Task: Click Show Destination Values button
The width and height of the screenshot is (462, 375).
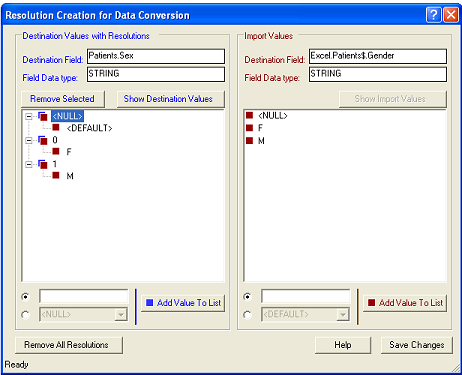Action: point(171,99)
